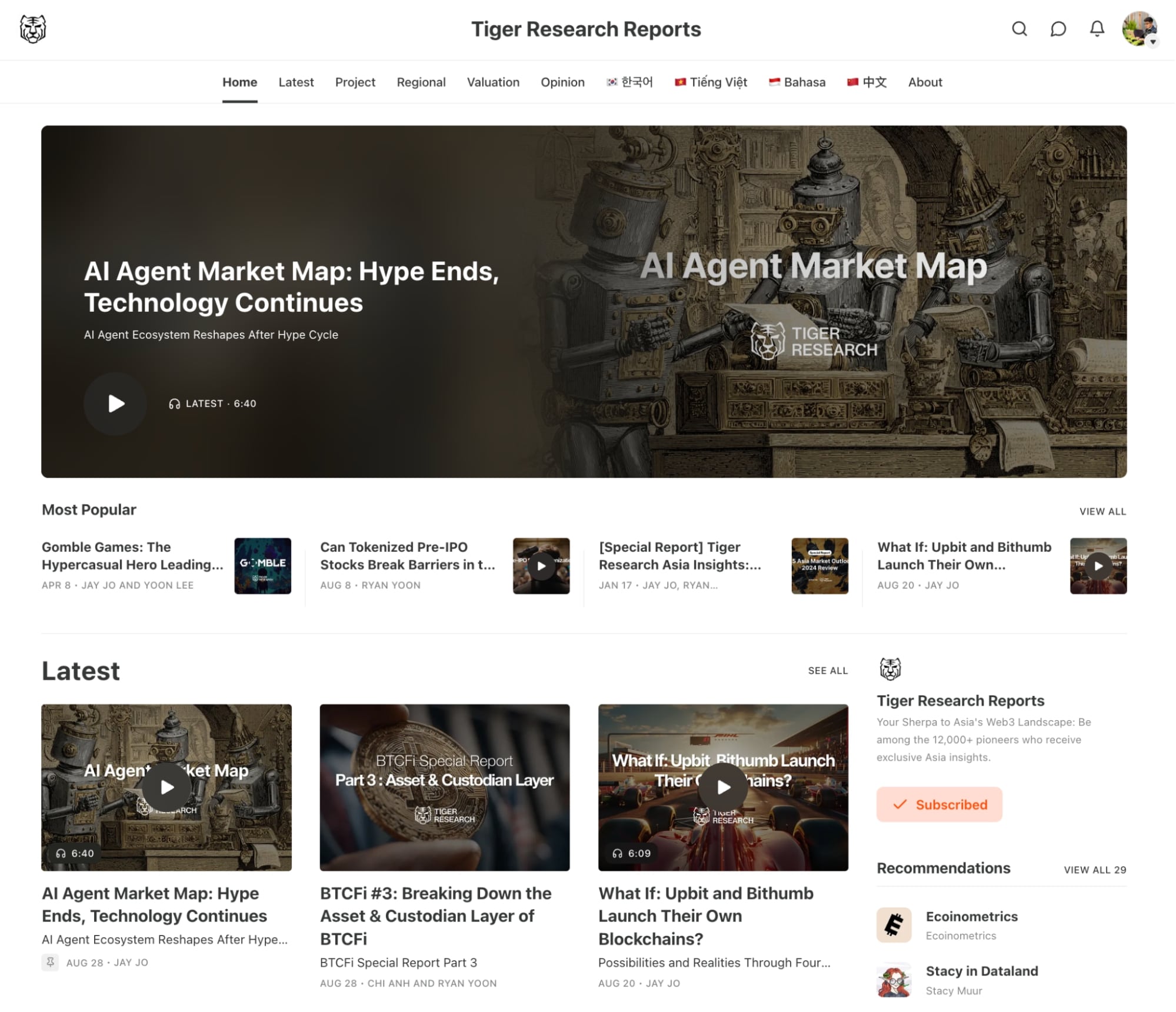Viewport: 1176px width, 1012px height.
Task: Select the Home tab
Action: point(239,82)
